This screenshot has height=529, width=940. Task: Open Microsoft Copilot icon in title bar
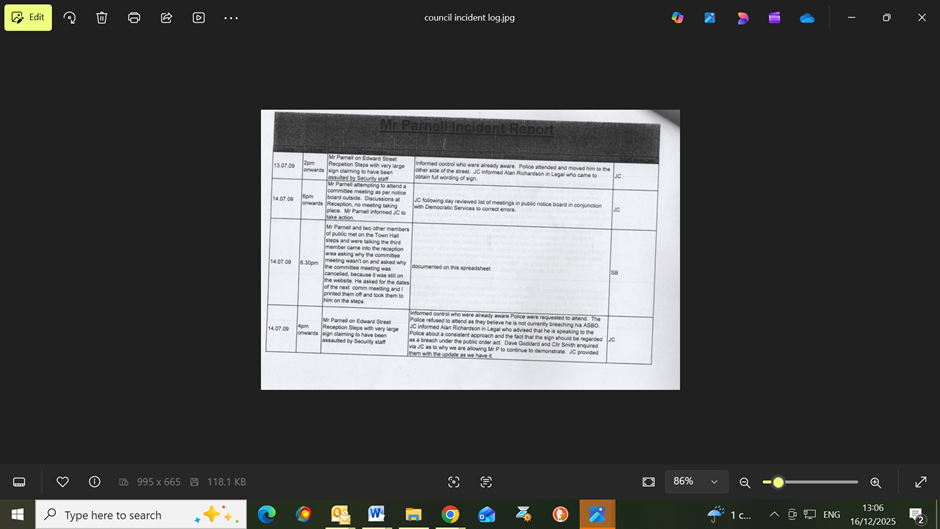(677, 18)
